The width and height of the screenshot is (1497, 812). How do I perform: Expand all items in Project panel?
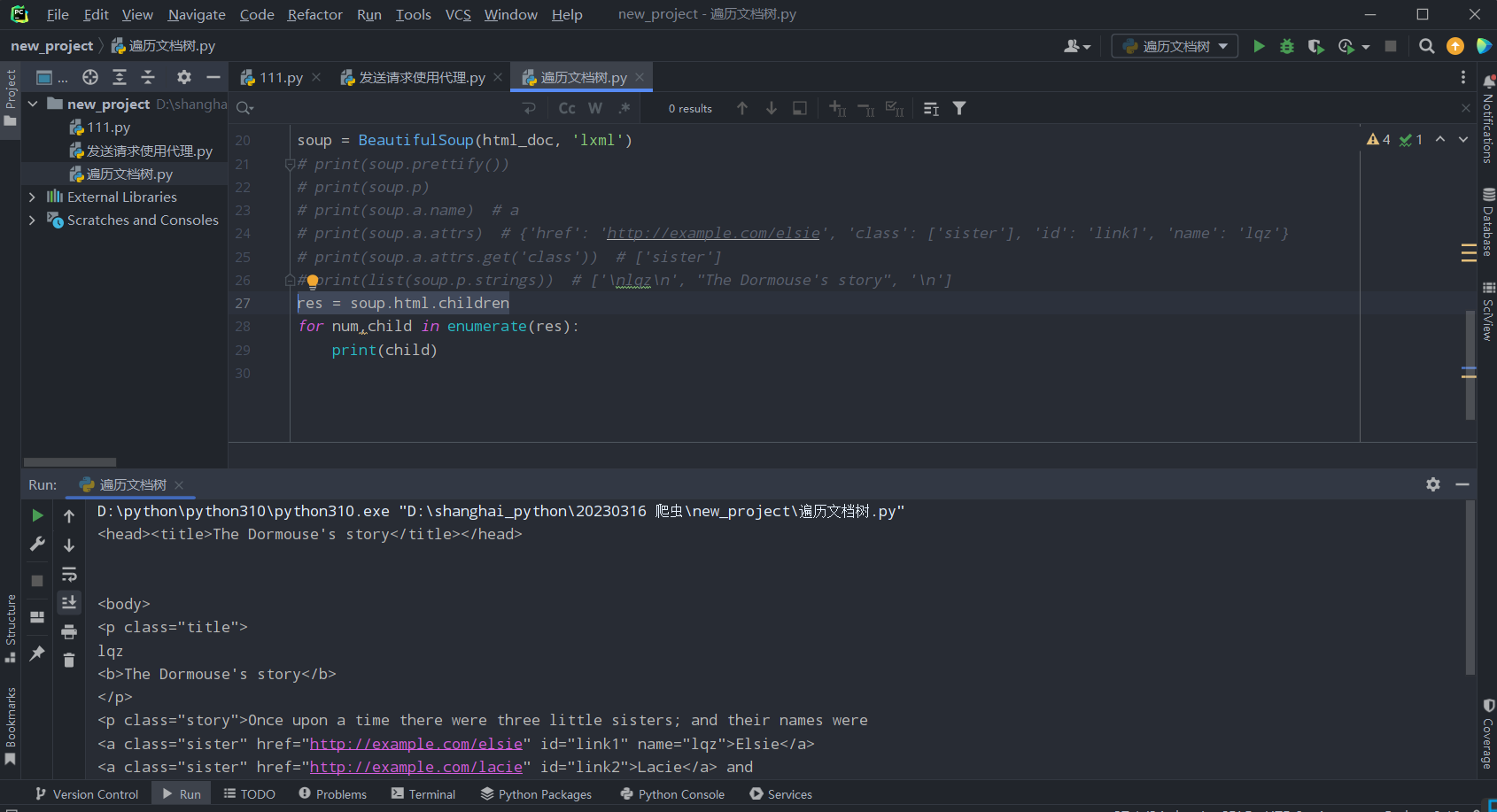coord(120,77)
